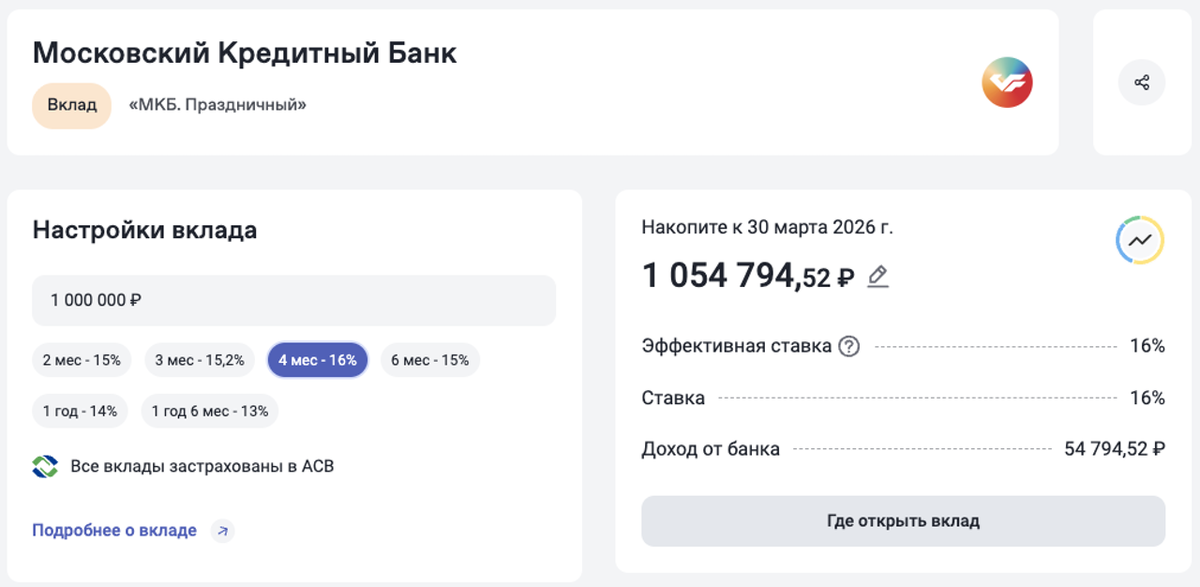Click the Вклад badge

pyautogui.click(x=71, y=105)
